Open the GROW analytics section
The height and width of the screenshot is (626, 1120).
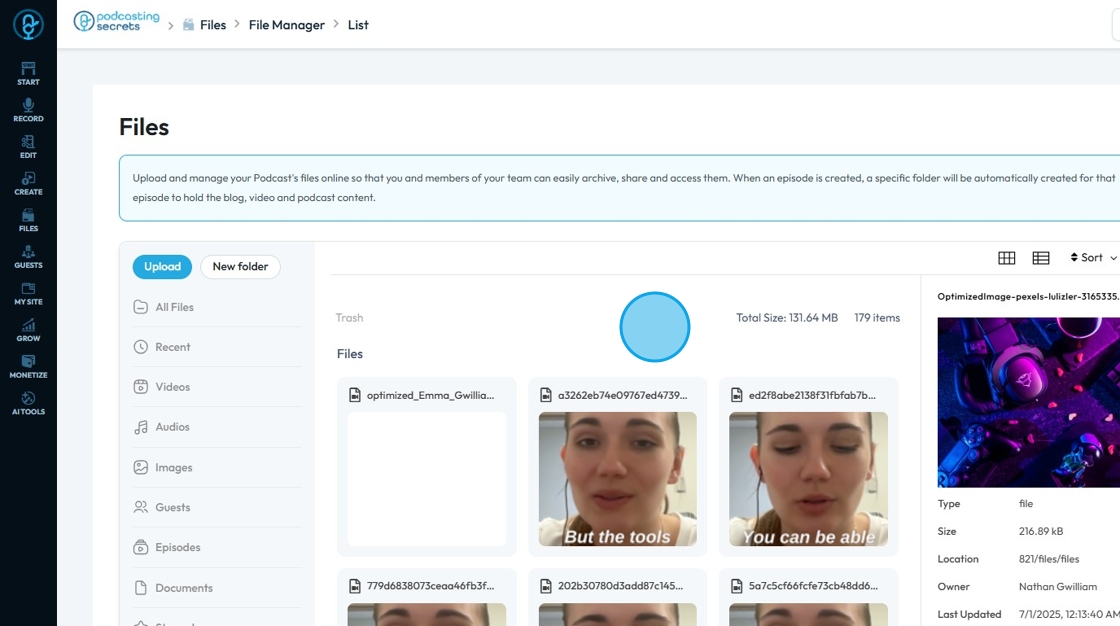pyautogui.click(x=28, y=329)
